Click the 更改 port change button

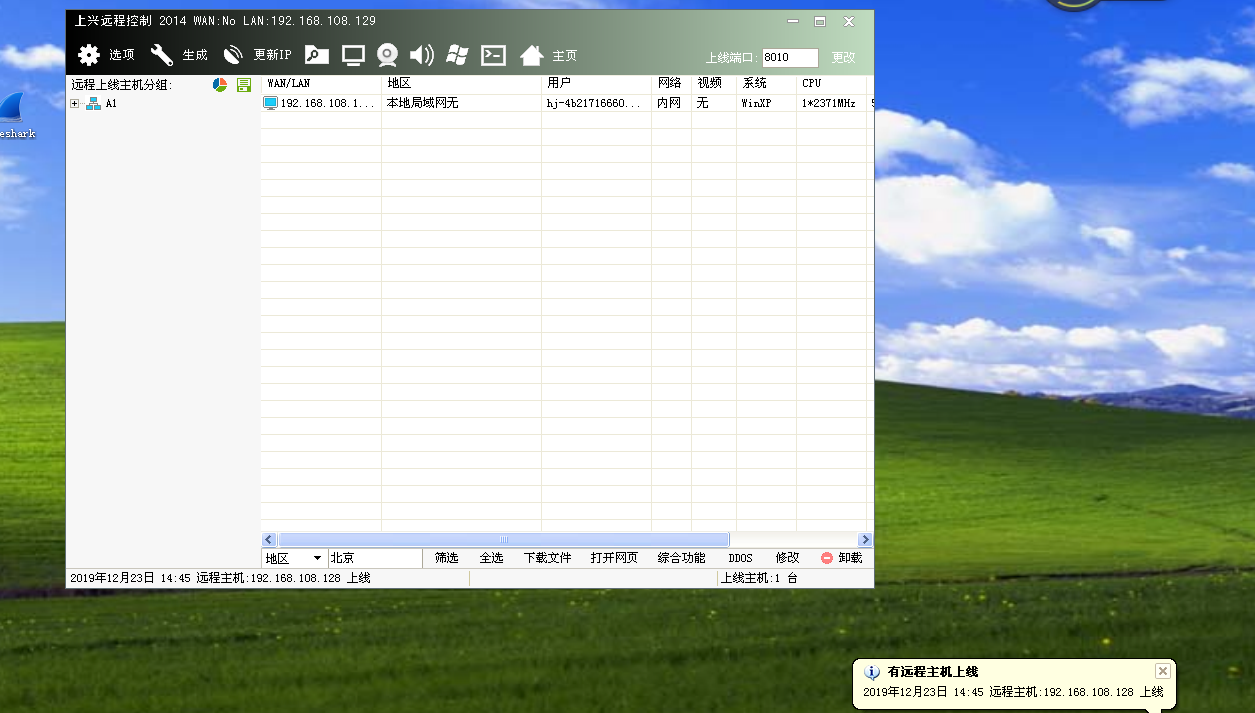pyautogui.click(x=844, y=57)
